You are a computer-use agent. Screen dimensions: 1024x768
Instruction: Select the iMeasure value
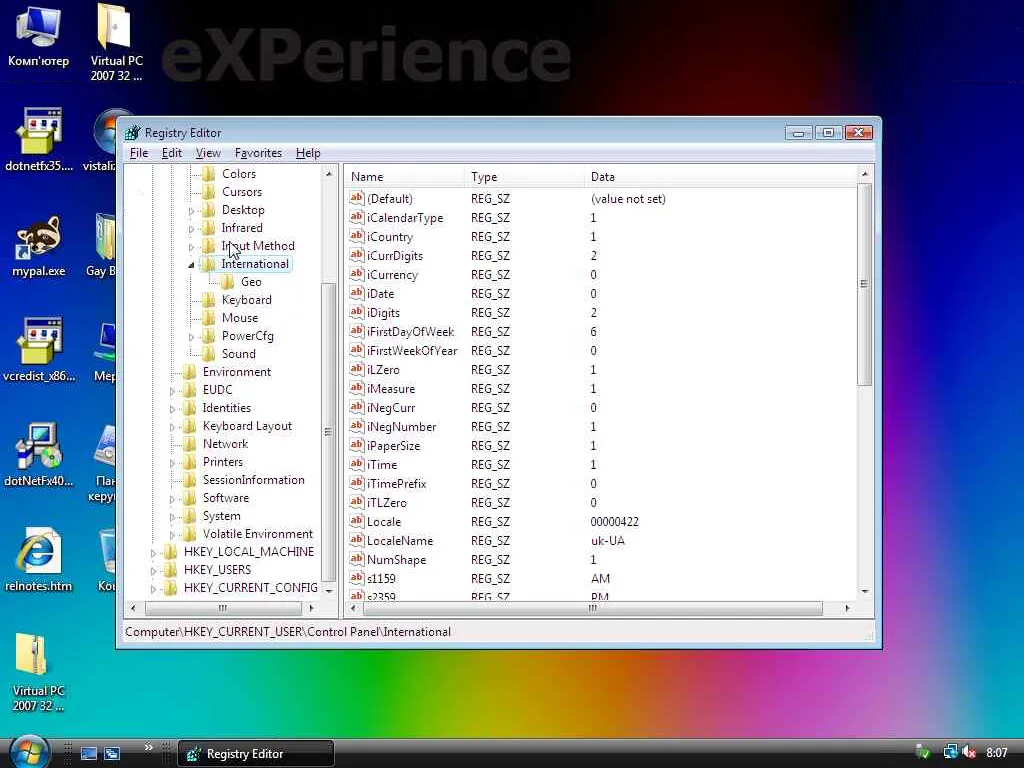coord(391,389)
